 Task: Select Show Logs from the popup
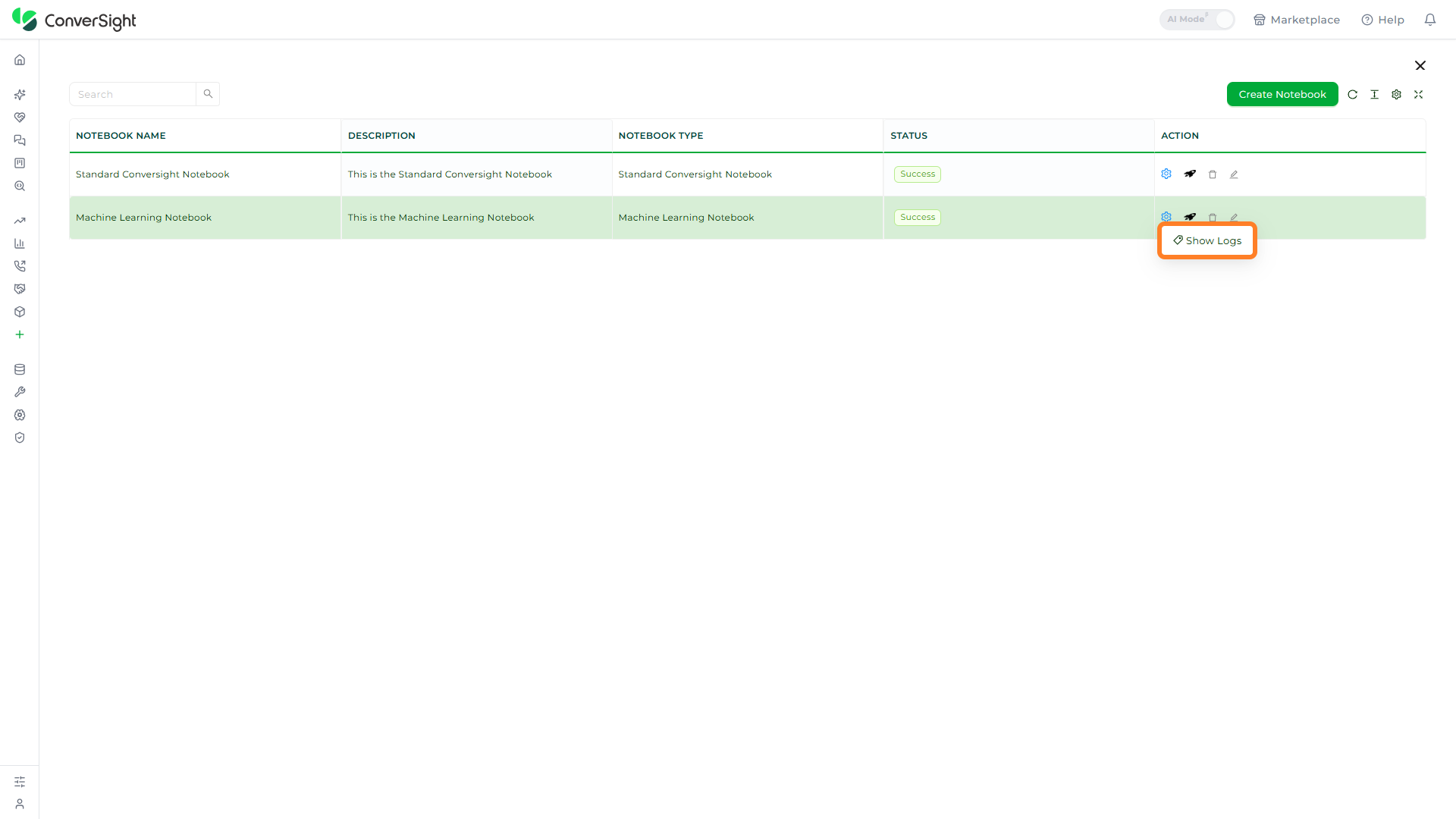(x=1207, y=240)
